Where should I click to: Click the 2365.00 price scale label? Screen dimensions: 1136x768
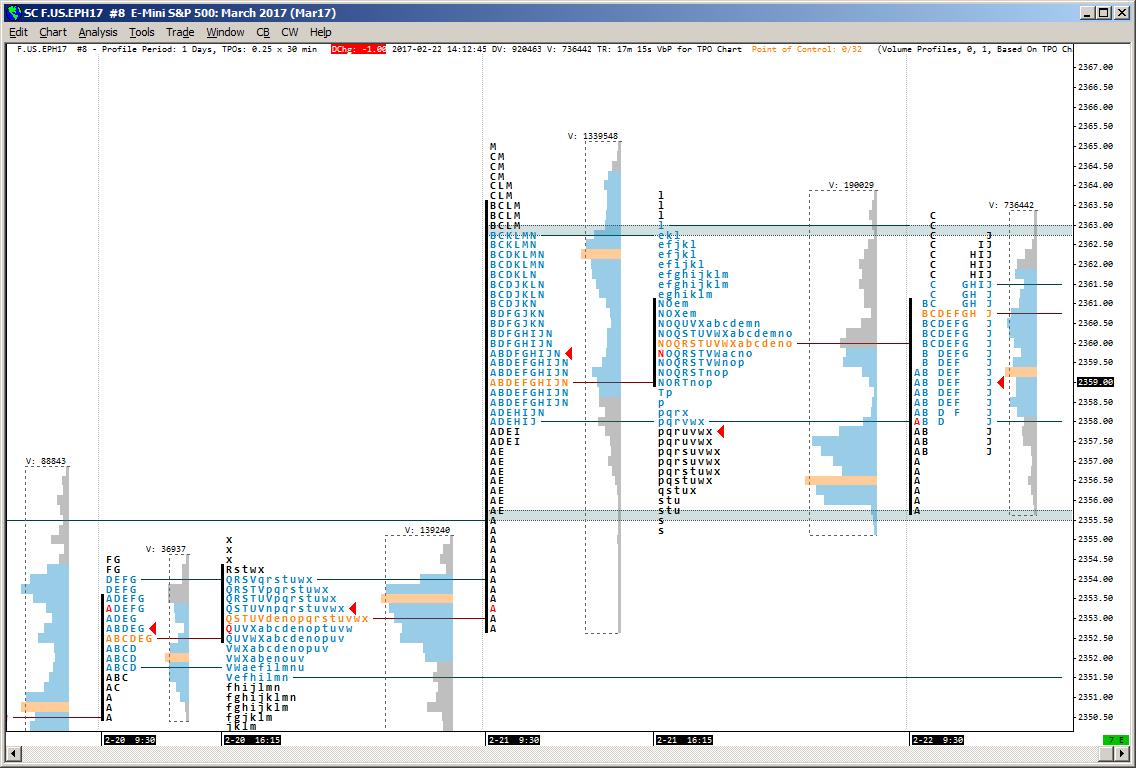pyautogui.click(x=1096, y=146)
